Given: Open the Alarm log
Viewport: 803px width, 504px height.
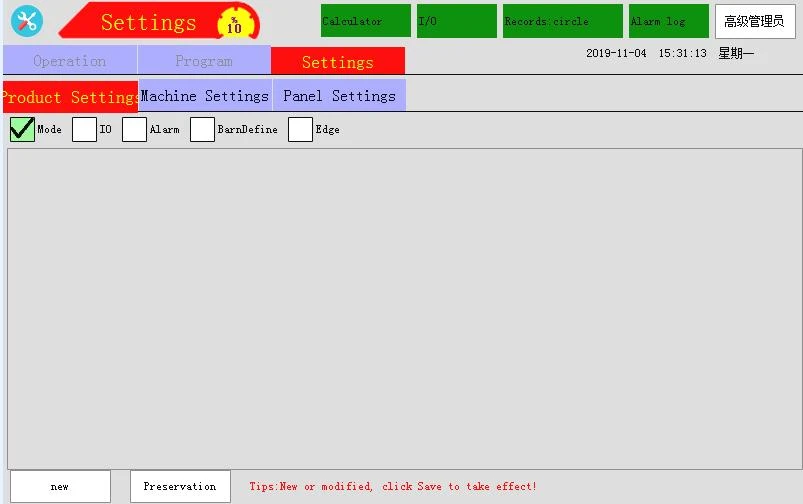Looking at the screenshot, I should tap(669, 21).
